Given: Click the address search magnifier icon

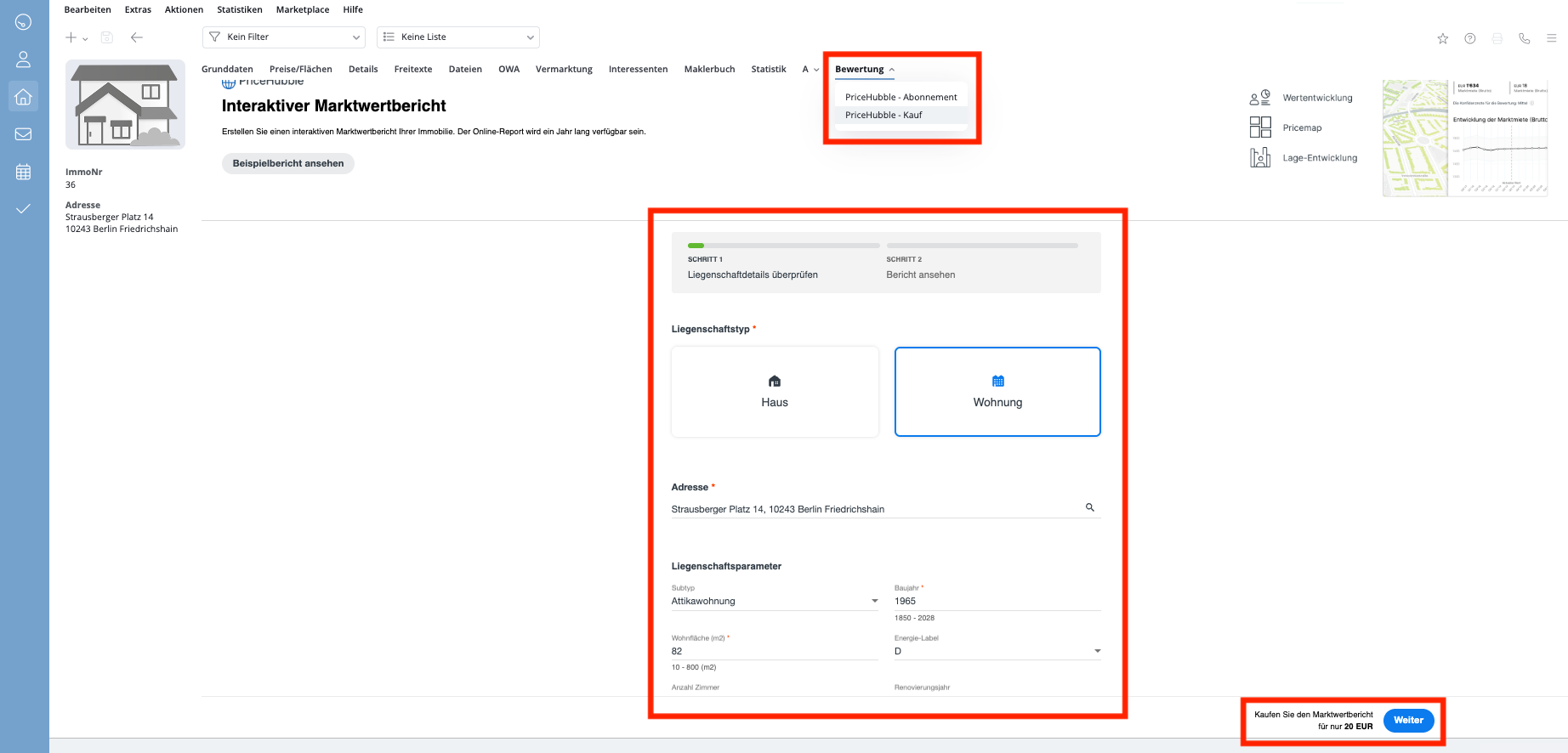Looking at the screenshot, I should [1089, 507].
